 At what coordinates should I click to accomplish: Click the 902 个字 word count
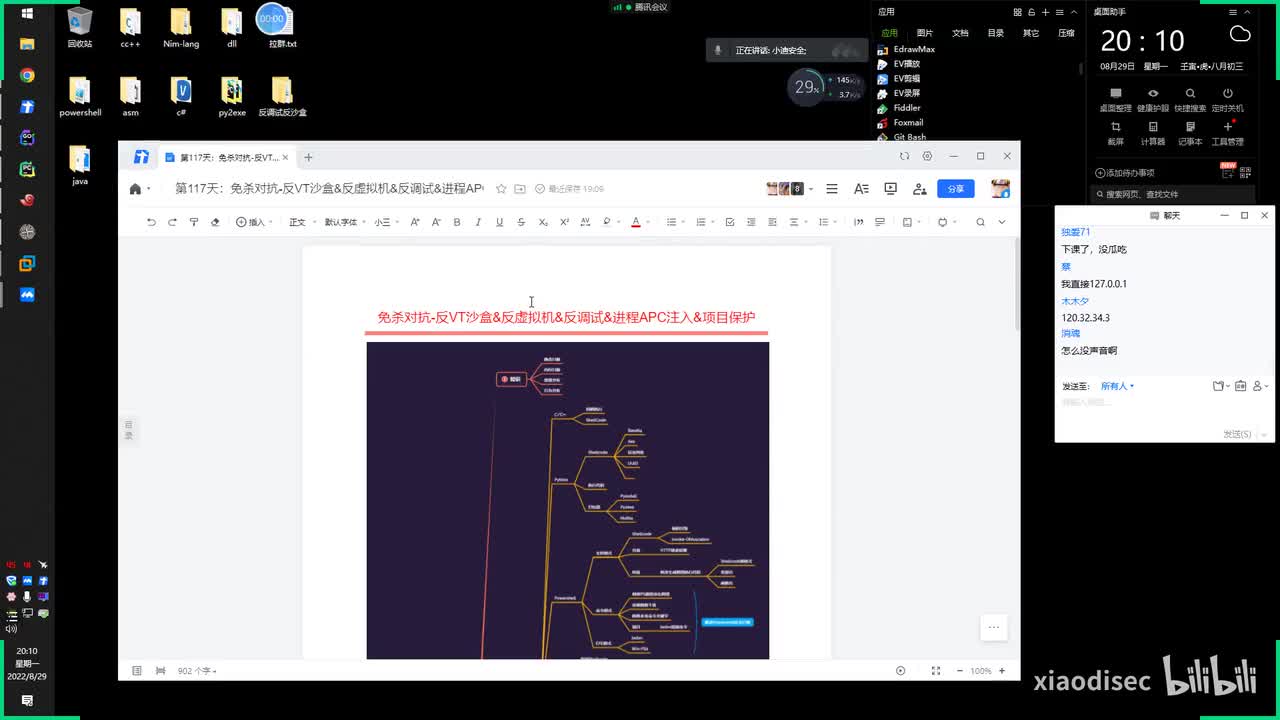pos(197,671)
